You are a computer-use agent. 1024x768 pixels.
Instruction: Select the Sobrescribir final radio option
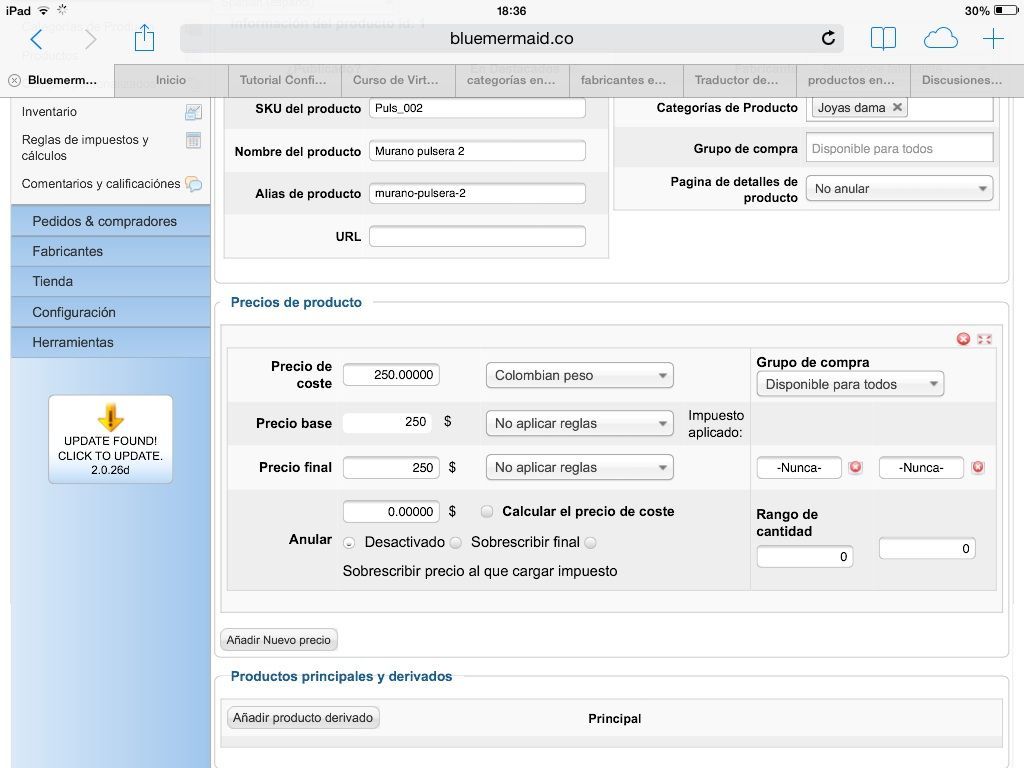456,543
